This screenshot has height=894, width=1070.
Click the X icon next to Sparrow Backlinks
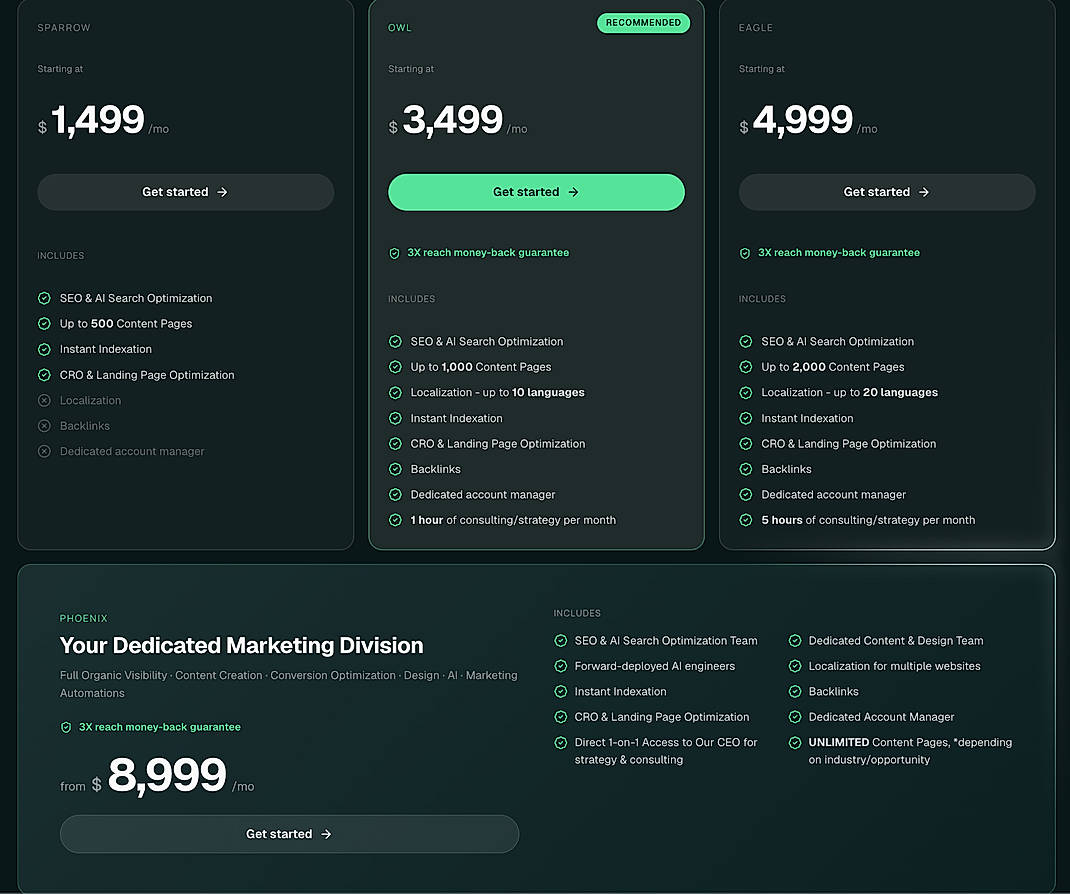pyautogui.click(x=44, y=426)
